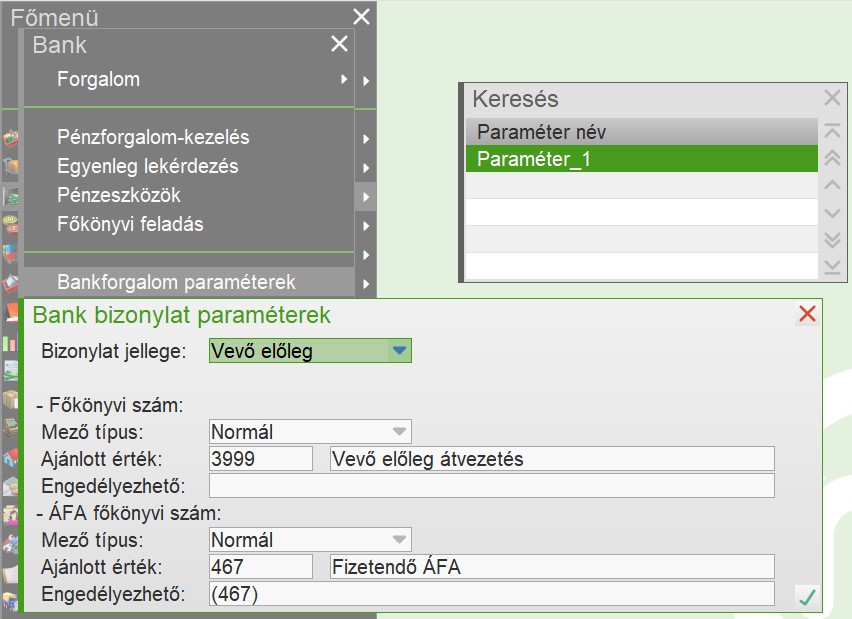
Task: Select the Paraméter_1 row
Action: click(x=642, y=159)
